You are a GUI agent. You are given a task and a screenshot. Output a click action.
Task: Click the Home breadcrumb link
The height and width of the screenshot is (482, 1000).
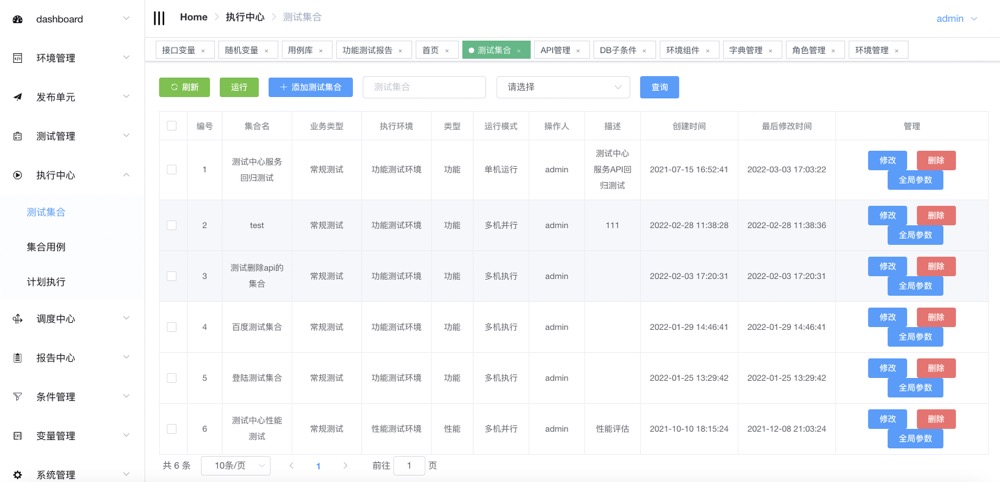(194, 17)
